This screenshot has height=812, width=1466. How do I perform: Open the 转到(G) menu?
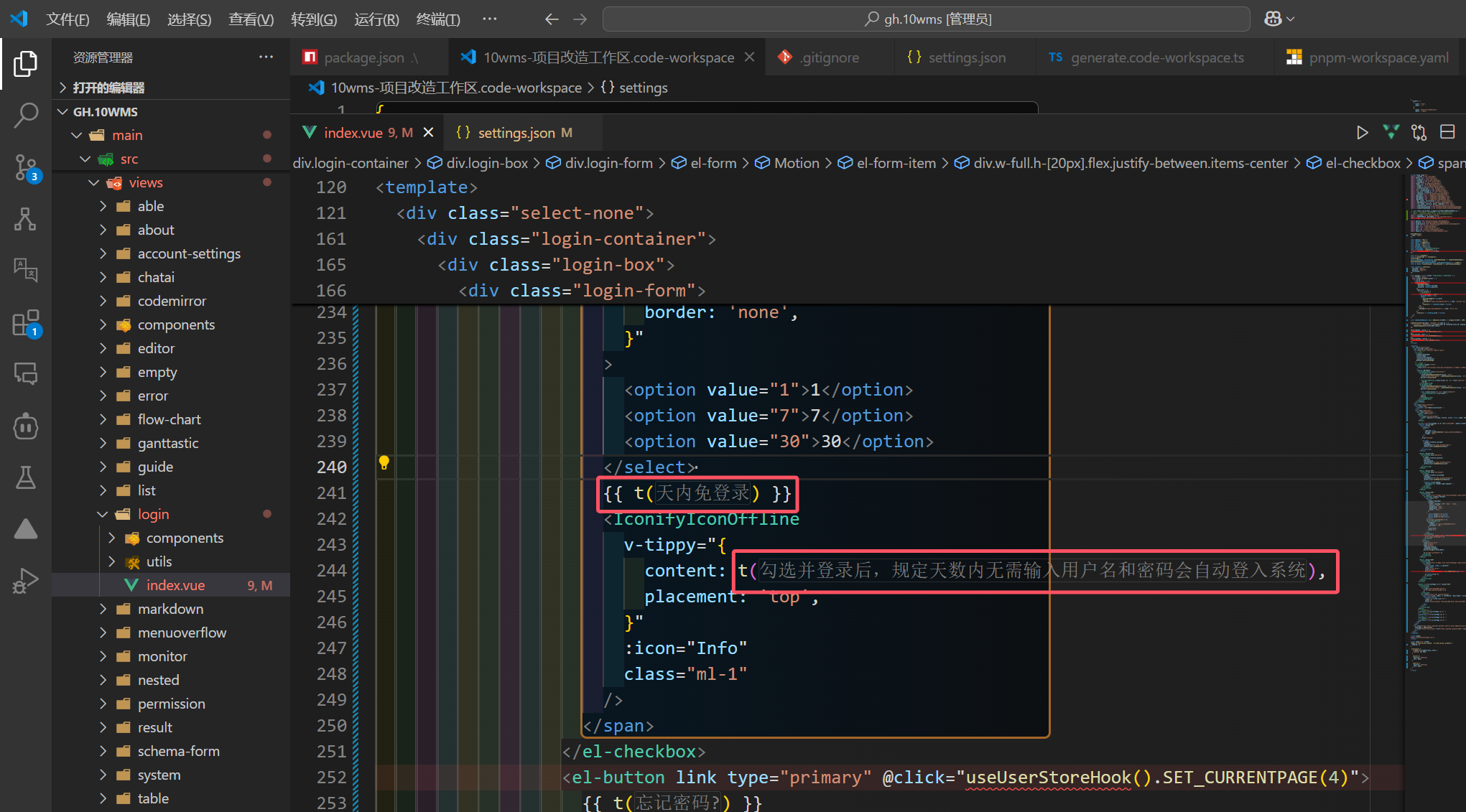tap(314, 19)
